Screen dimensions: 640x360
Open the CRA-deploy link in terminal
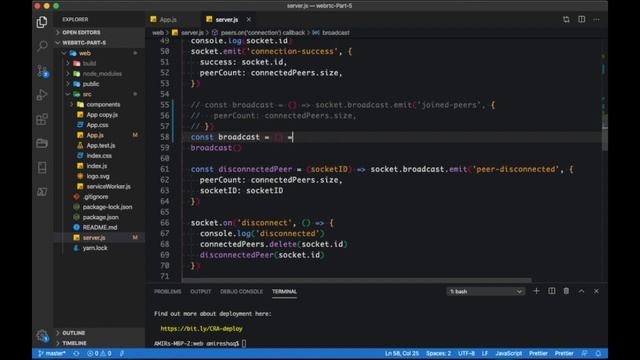click(x=201, y=329)
